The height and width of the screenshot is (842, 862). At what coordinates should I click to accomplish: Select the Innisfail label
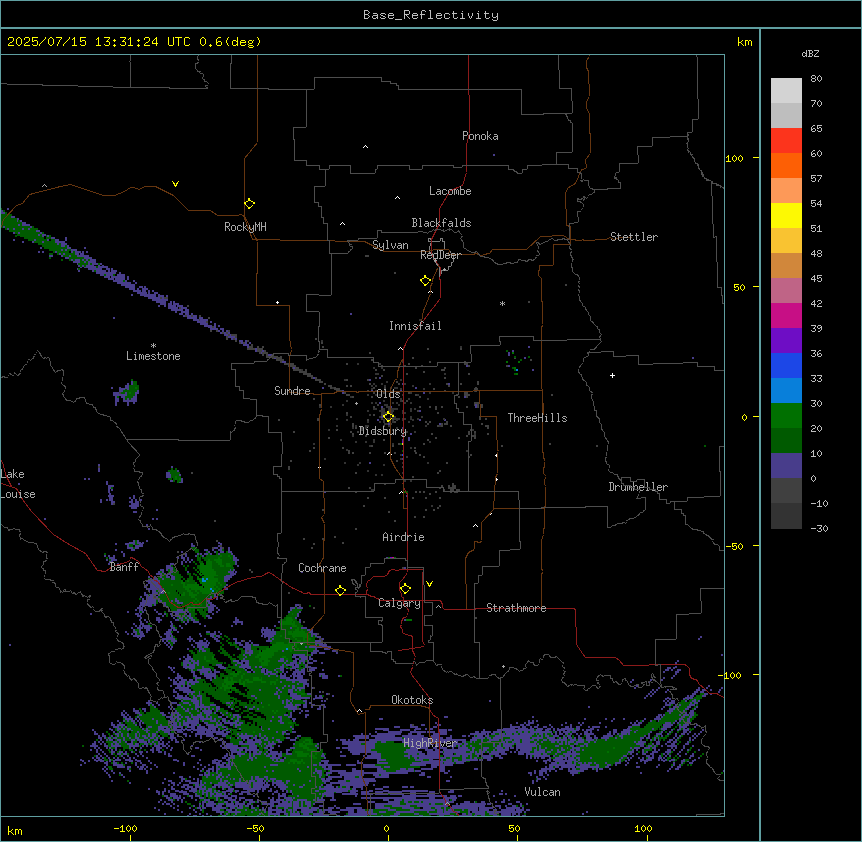pos(415,326)
